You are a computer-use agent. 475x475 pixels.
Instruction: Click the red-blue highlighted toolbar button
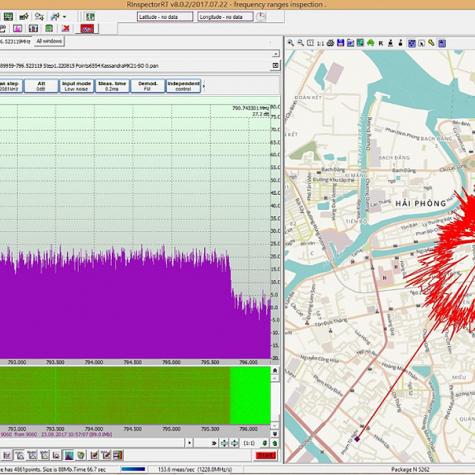click(87, 29)
